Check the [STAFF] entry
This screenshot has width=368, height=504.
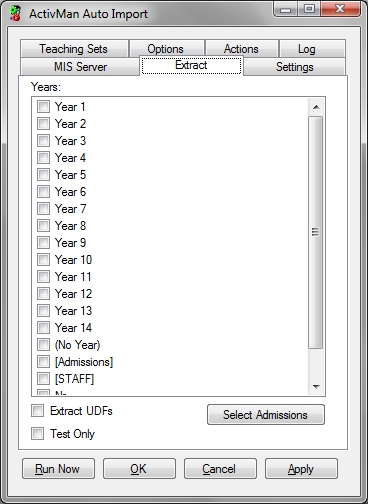click(x=43, y=379)
